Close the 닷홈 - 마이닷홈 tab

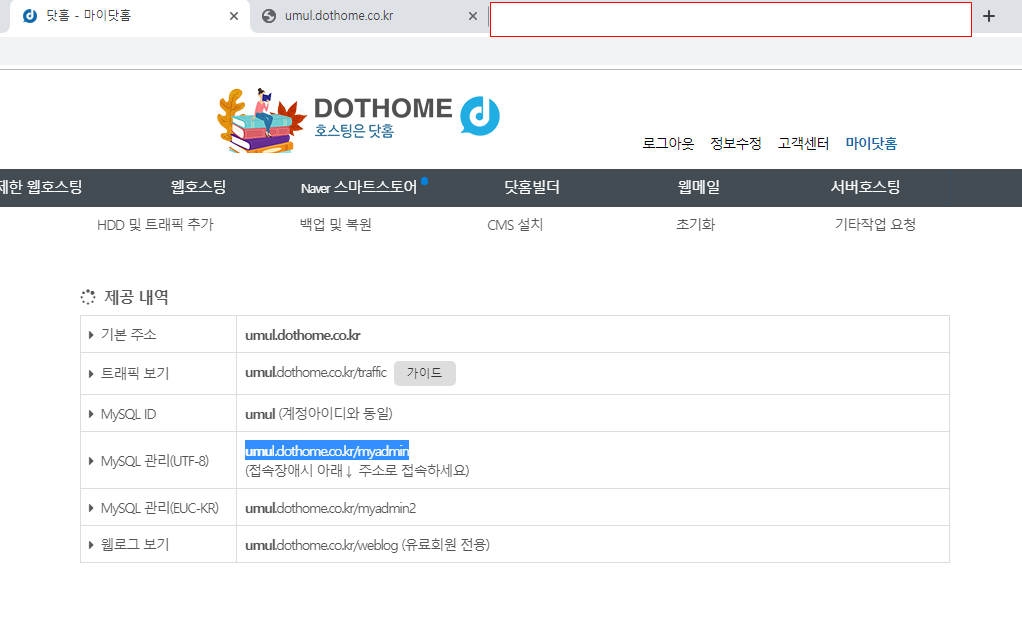point(234,16)
